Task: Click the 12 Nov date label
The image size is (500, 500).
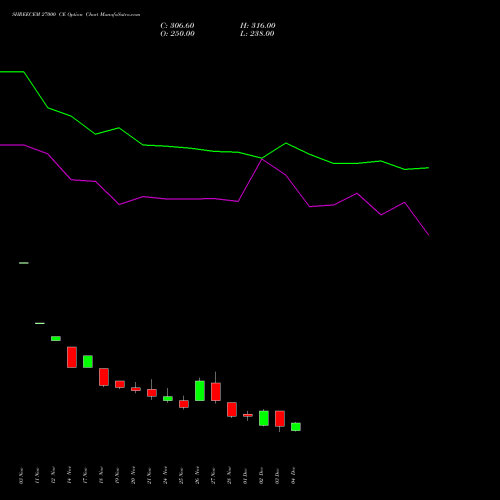Action: 53,476
